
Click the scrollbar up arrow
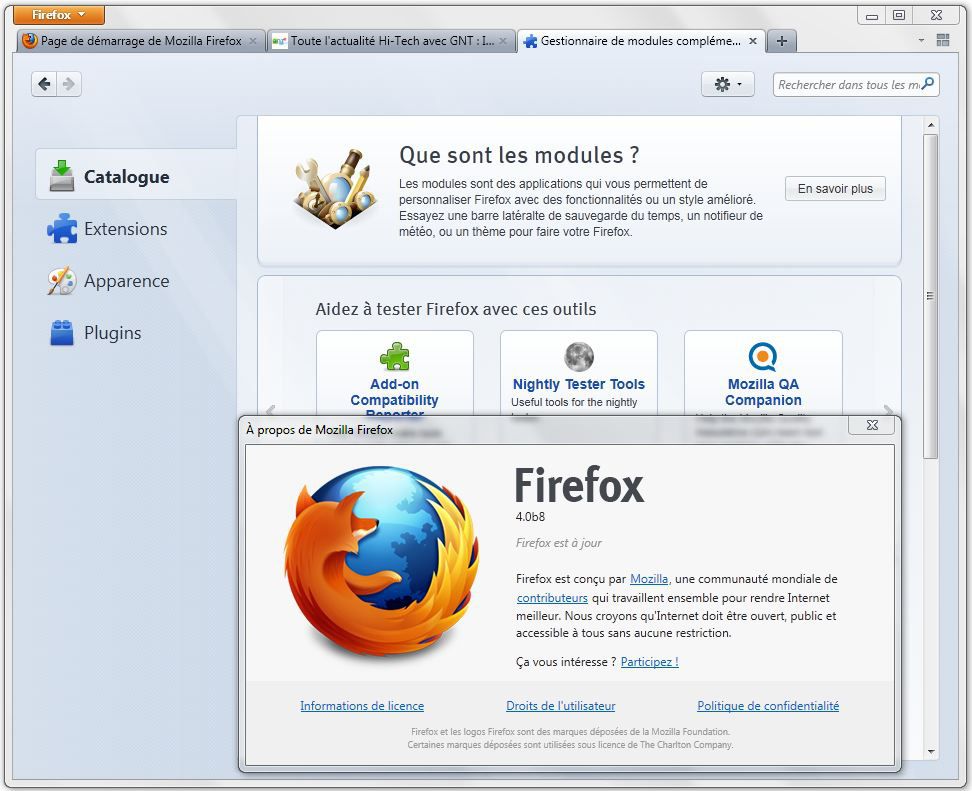(930, 125)
